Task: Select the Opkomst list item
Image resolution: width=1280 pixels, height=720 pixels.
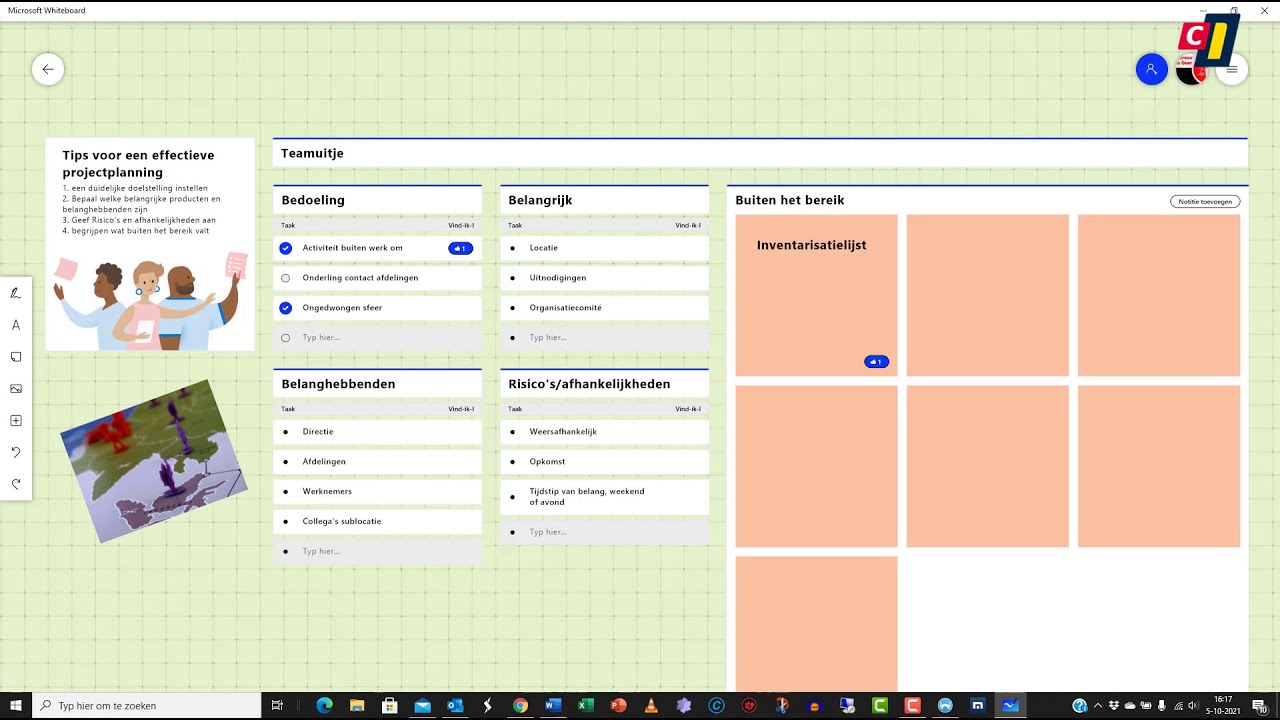Action: pos(604,462)
